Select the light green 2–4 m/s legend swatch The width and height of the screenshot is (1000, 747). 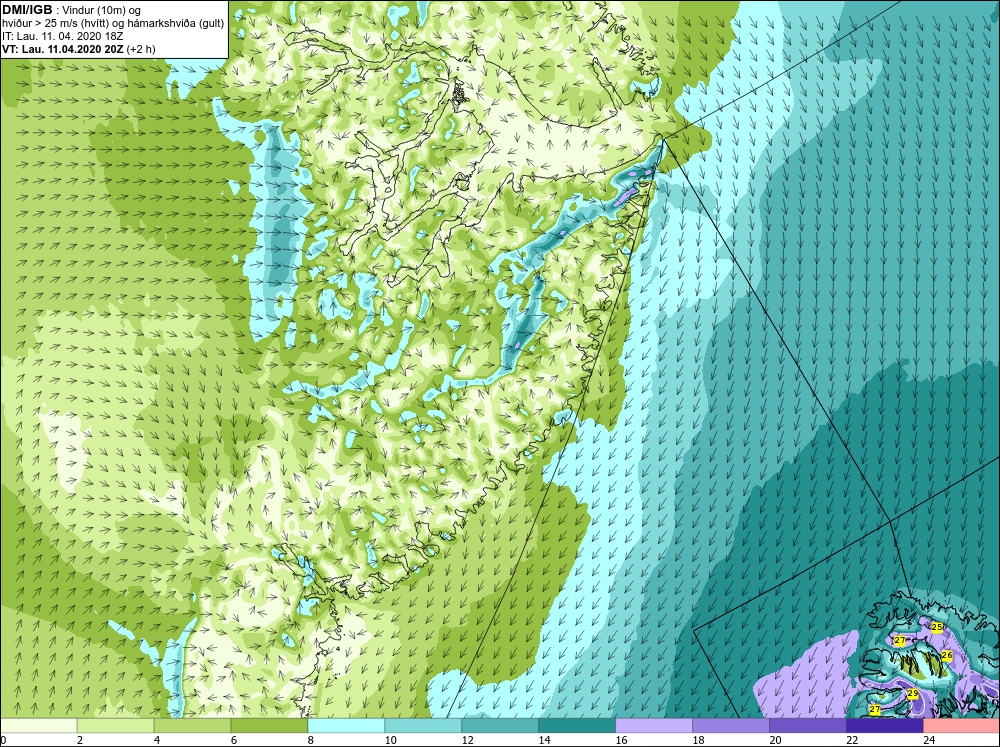115,725
